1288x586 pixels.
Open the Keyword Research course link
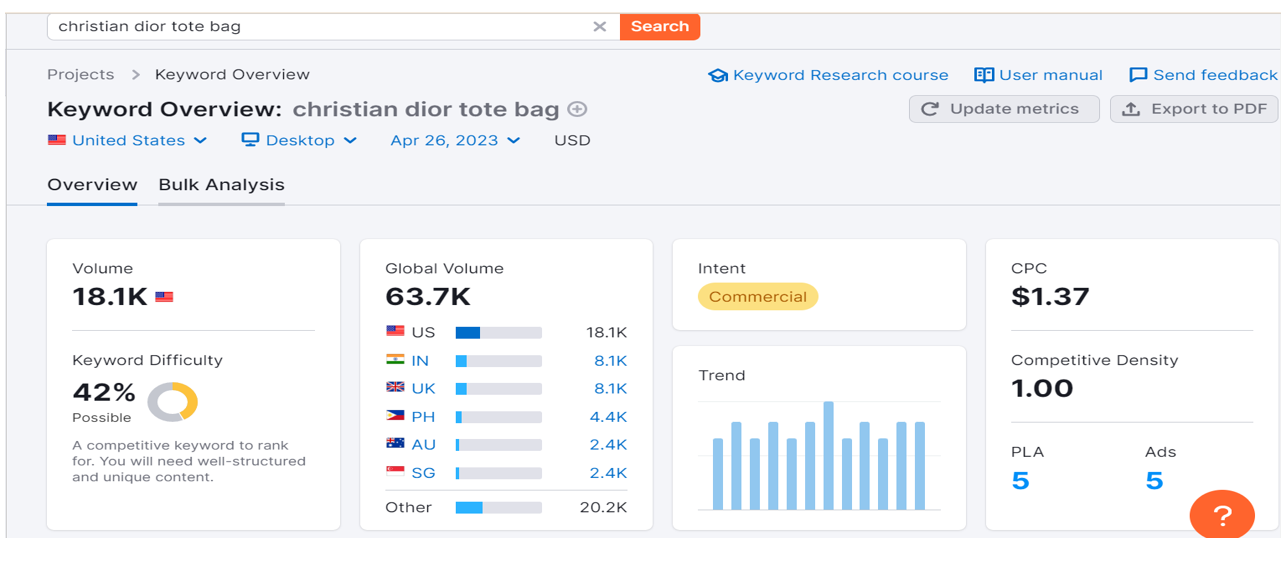pyautogui.click(x=840, y=75)
